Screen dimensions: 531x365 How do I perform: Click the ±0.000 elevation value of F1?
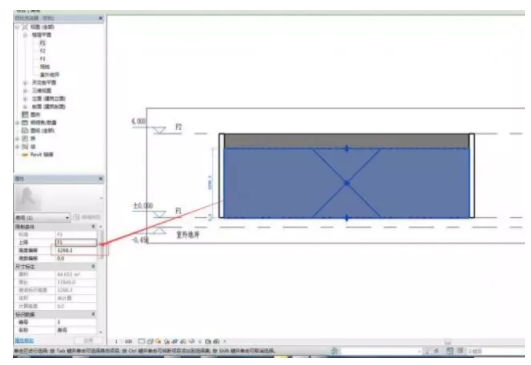pyautogui.click(x=143, y=206)
